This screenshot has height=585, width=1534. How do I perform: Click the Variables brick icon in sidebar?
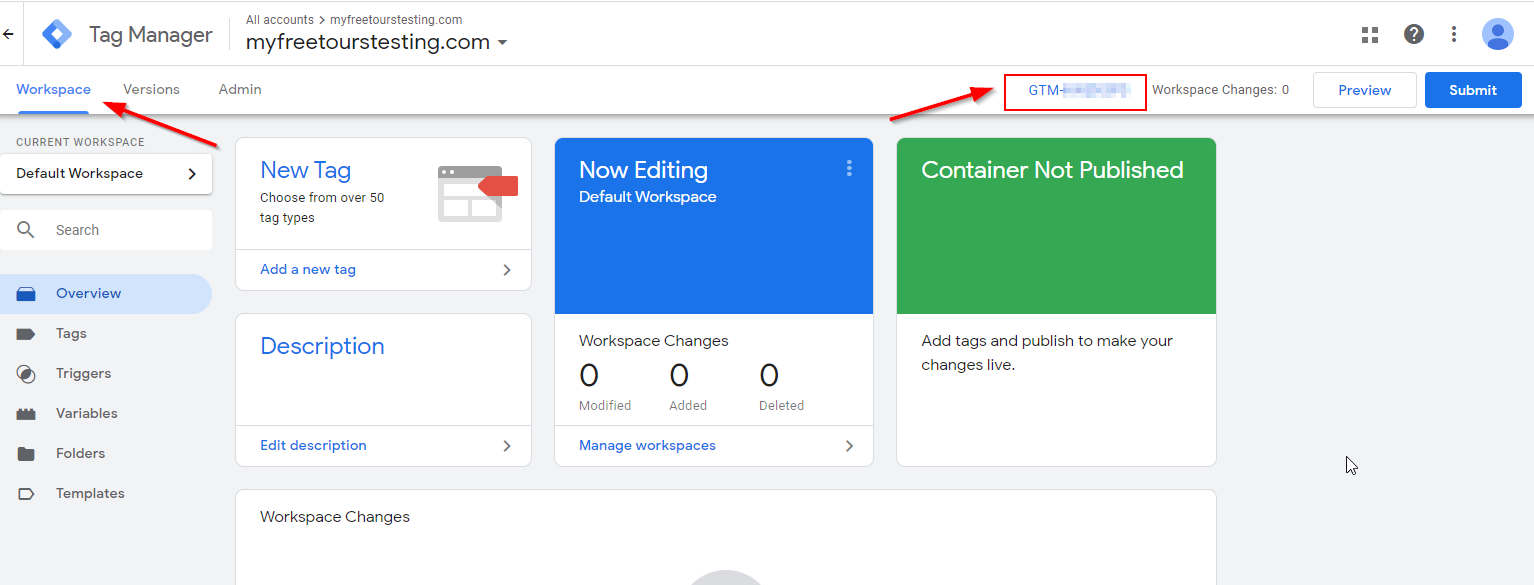[26, 414]
